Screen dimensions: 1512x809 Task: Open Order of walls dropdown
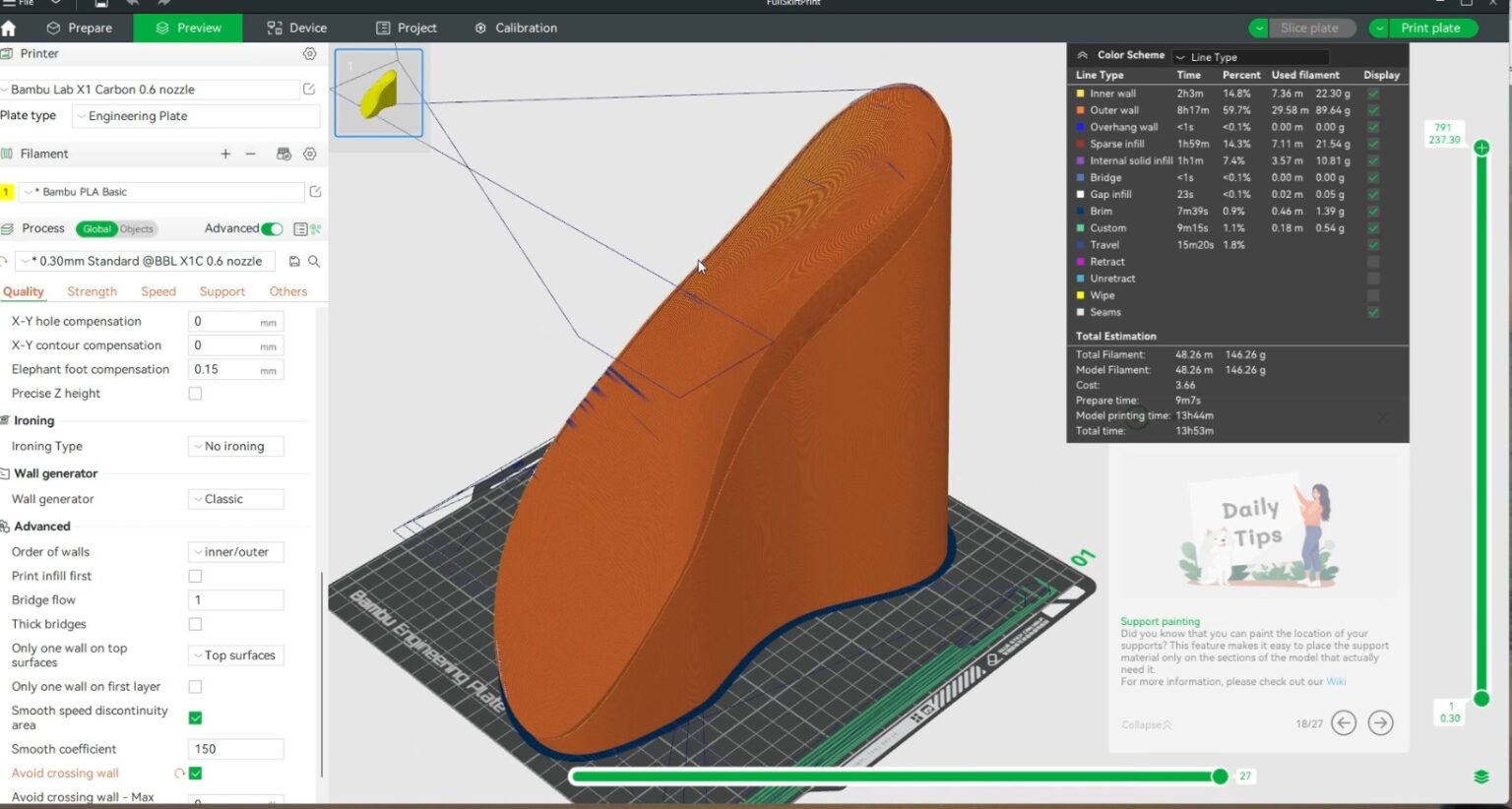coord(235,553)
